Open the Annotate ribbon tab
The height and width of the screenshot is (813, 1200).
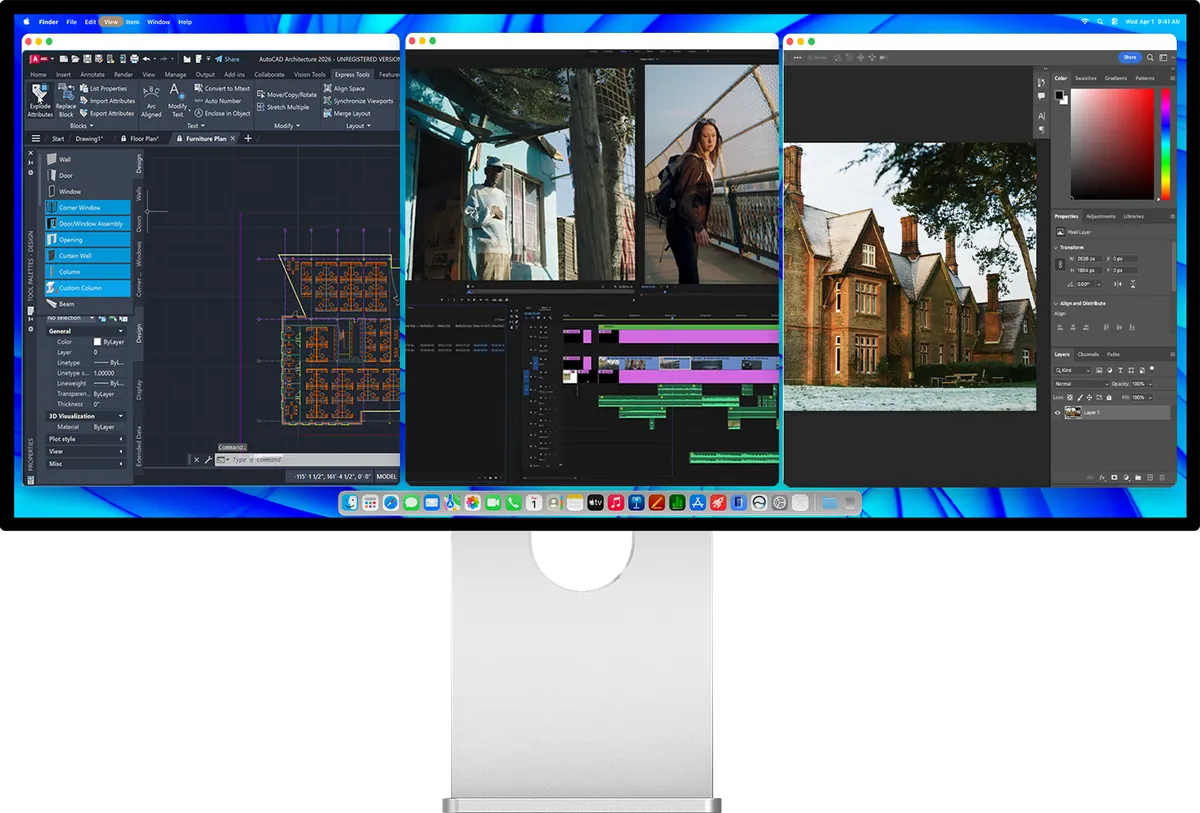(x=92, y=74)
